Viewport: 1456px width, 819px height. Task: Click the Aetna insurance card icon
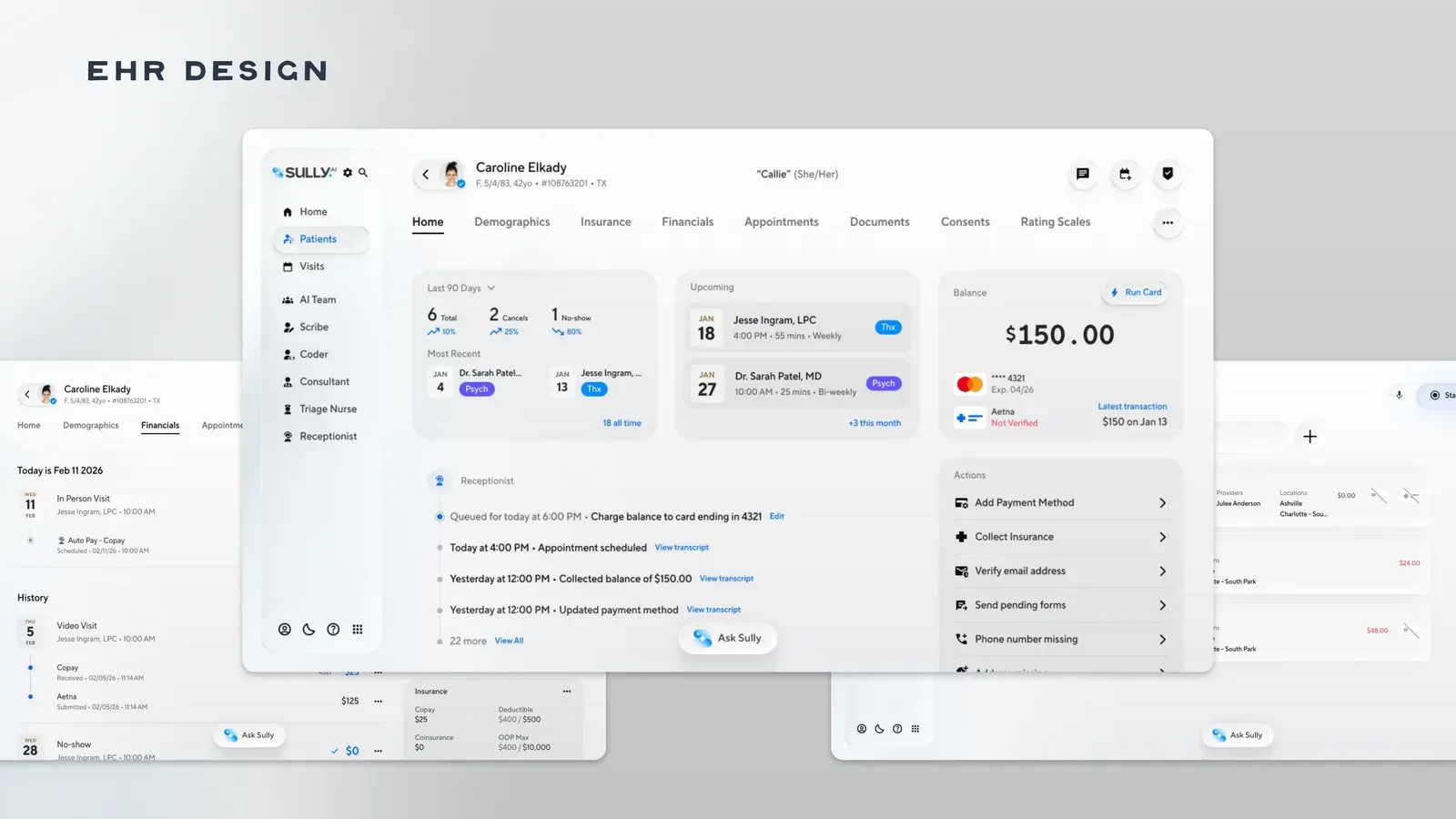click(x=969, y=418)
